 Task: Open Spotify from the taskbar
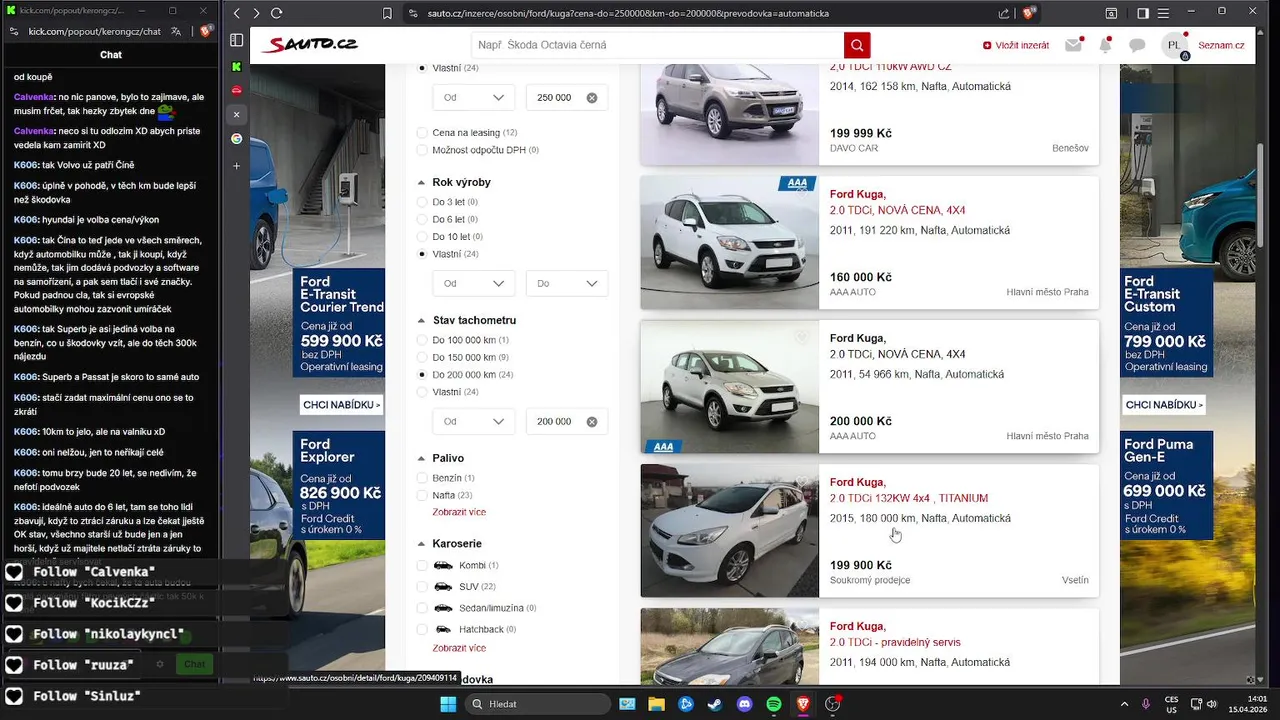pos(774,704)
